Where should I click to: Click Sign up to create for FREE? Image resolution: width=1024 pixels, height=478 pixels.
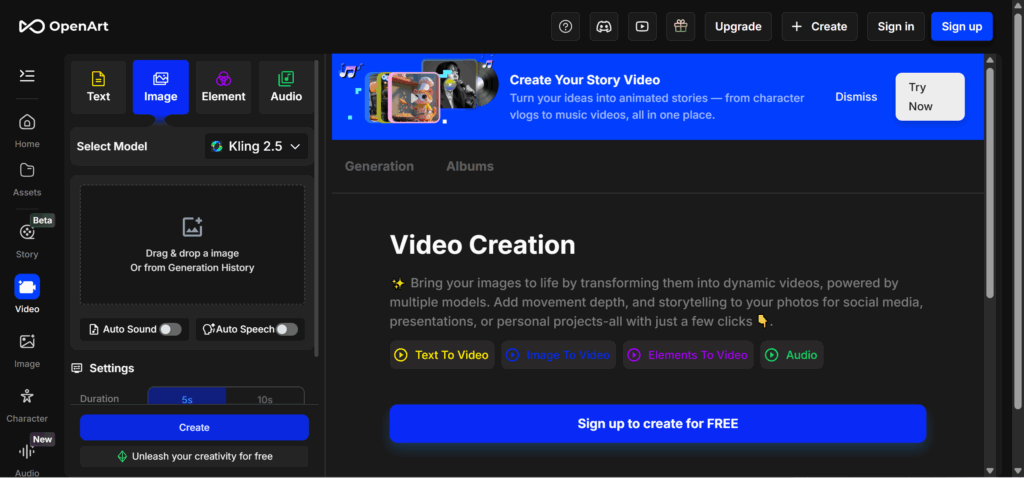pyautogui.click(x=657, y=424)
